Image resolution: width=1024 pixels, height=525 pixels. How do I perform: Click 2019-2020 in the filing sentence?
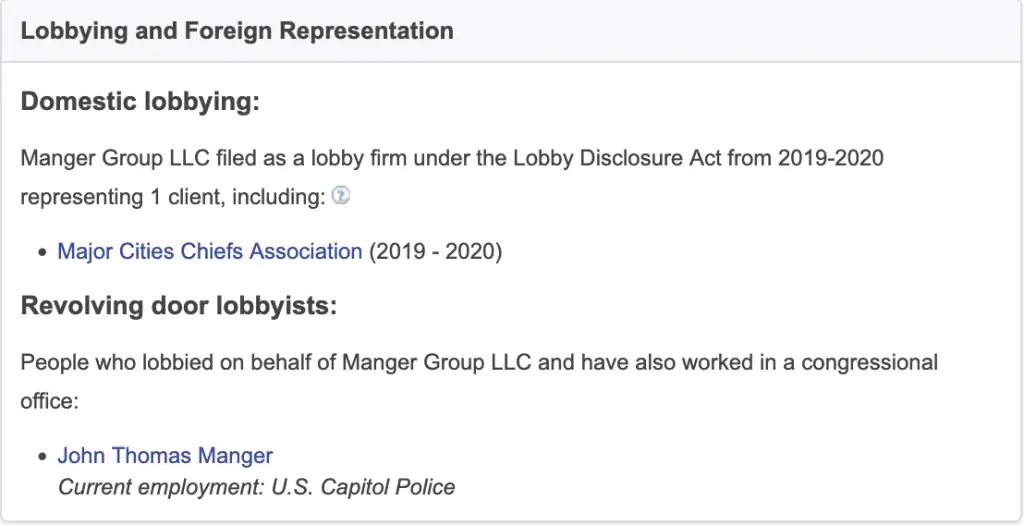coord(830,159)
